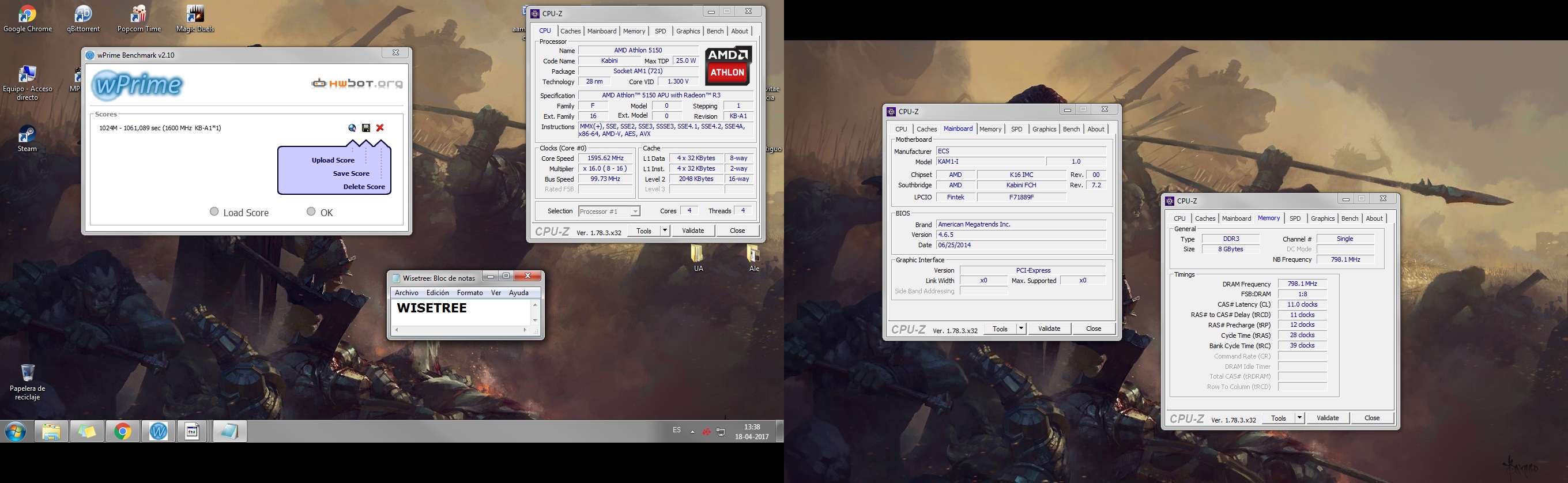
Task: Click the ES language indicator
Action: click(676, 430)
